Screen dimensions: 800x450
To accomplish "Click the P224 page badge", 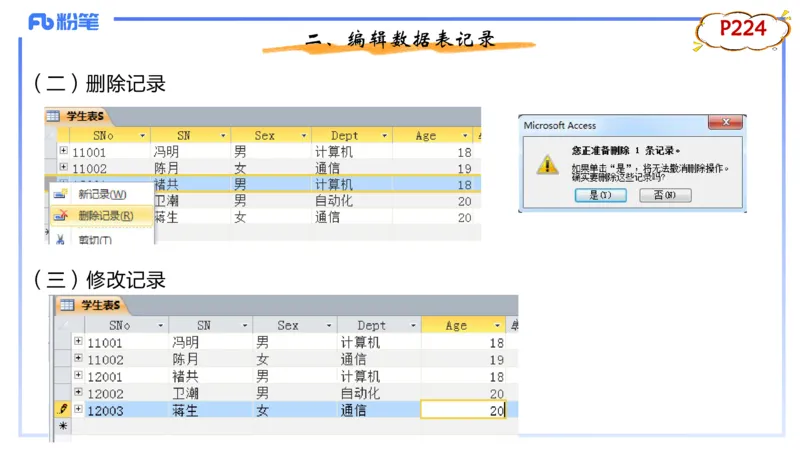I will point(743,29).
